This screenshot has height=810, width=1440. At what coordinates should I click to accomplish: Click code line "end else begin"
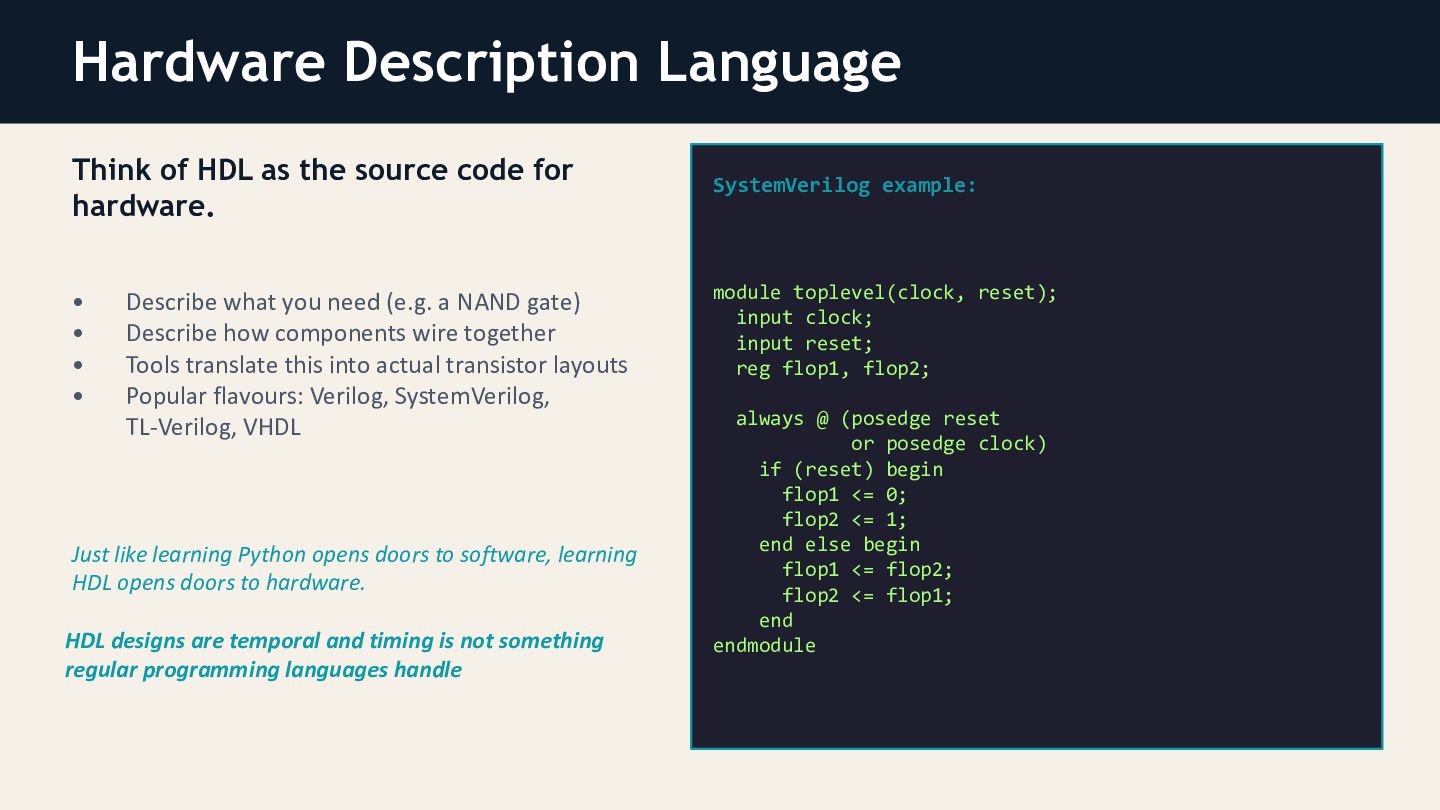(x=839, y=545)
